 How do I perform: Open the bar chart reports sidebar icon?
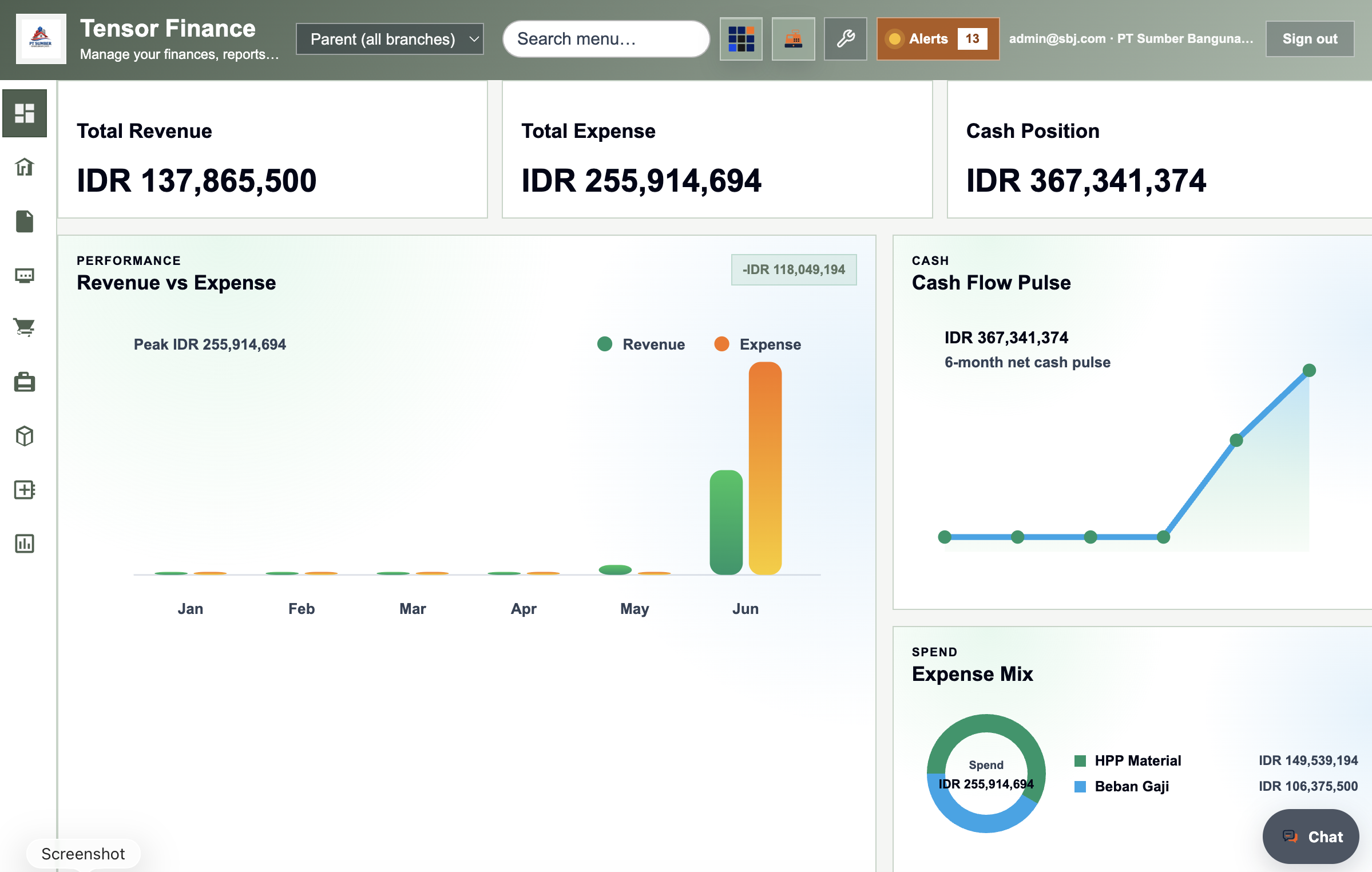click(x=25, y=543)
